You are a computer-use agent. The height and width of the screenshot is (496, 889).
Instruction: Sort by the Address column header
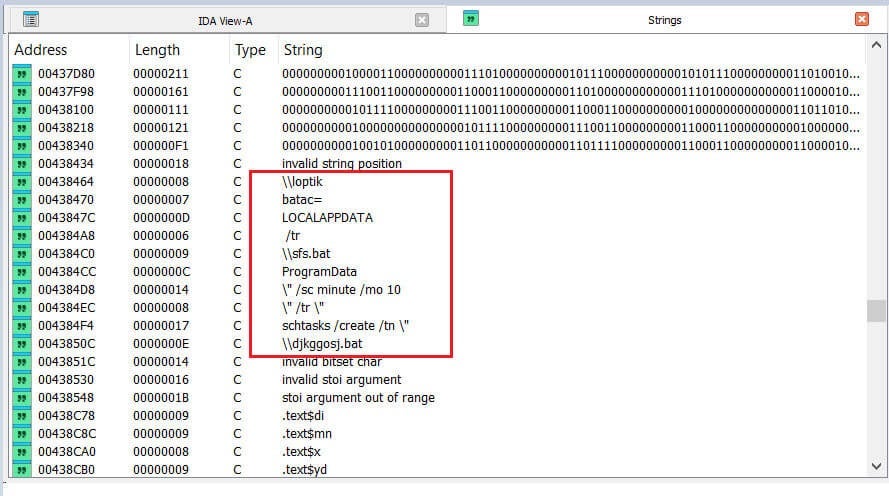tap(41, 50)
